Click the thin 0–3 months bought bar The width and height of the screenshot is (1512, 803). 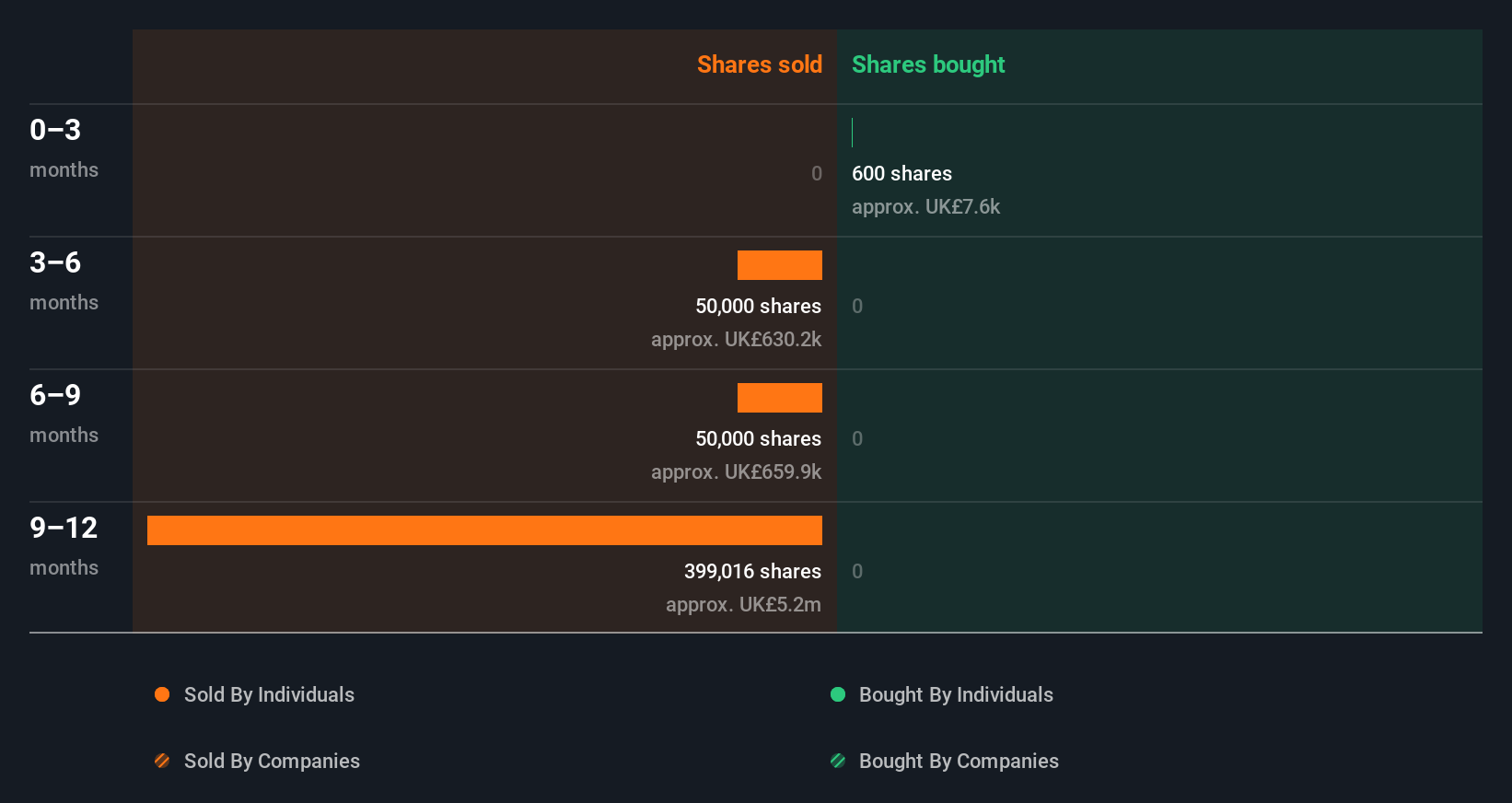coord(853,133)
